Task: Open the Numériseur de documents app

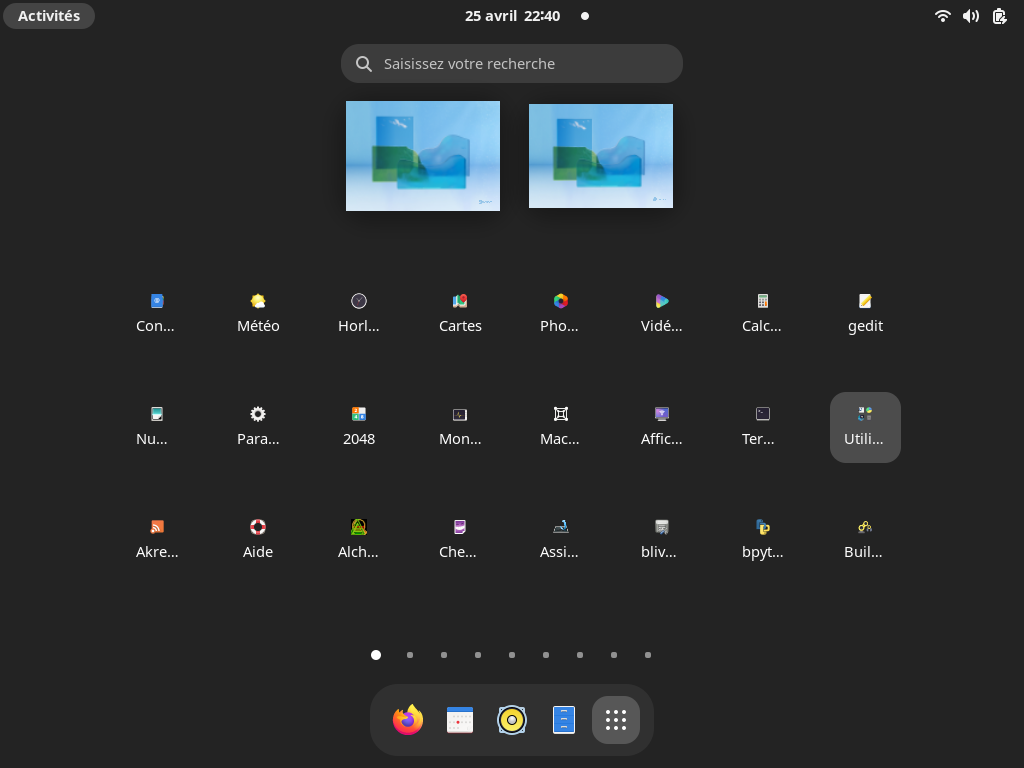Action: (157, 414)
